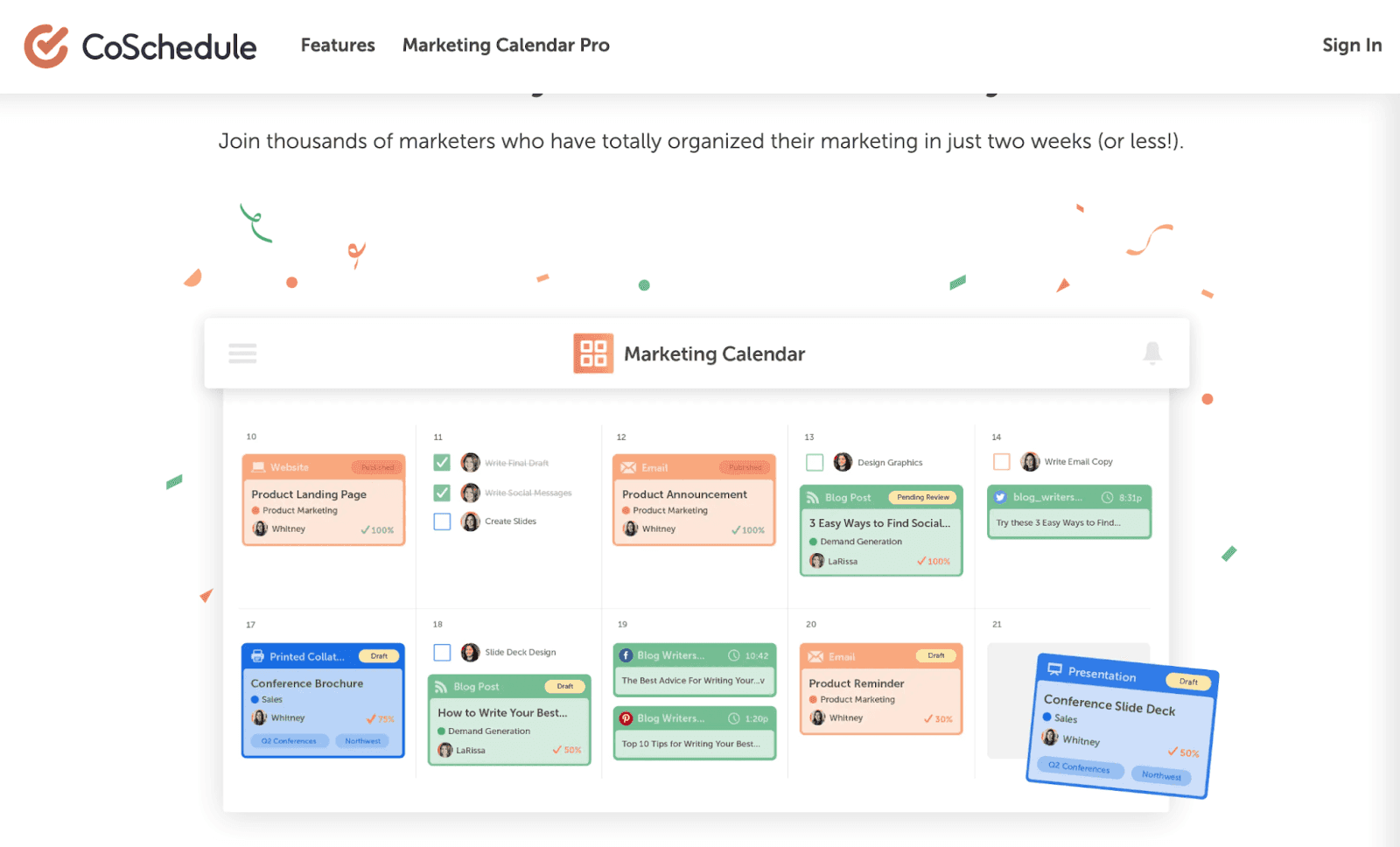Click the Draft badge on Printed Collateral card

click(x=379, y=656)
